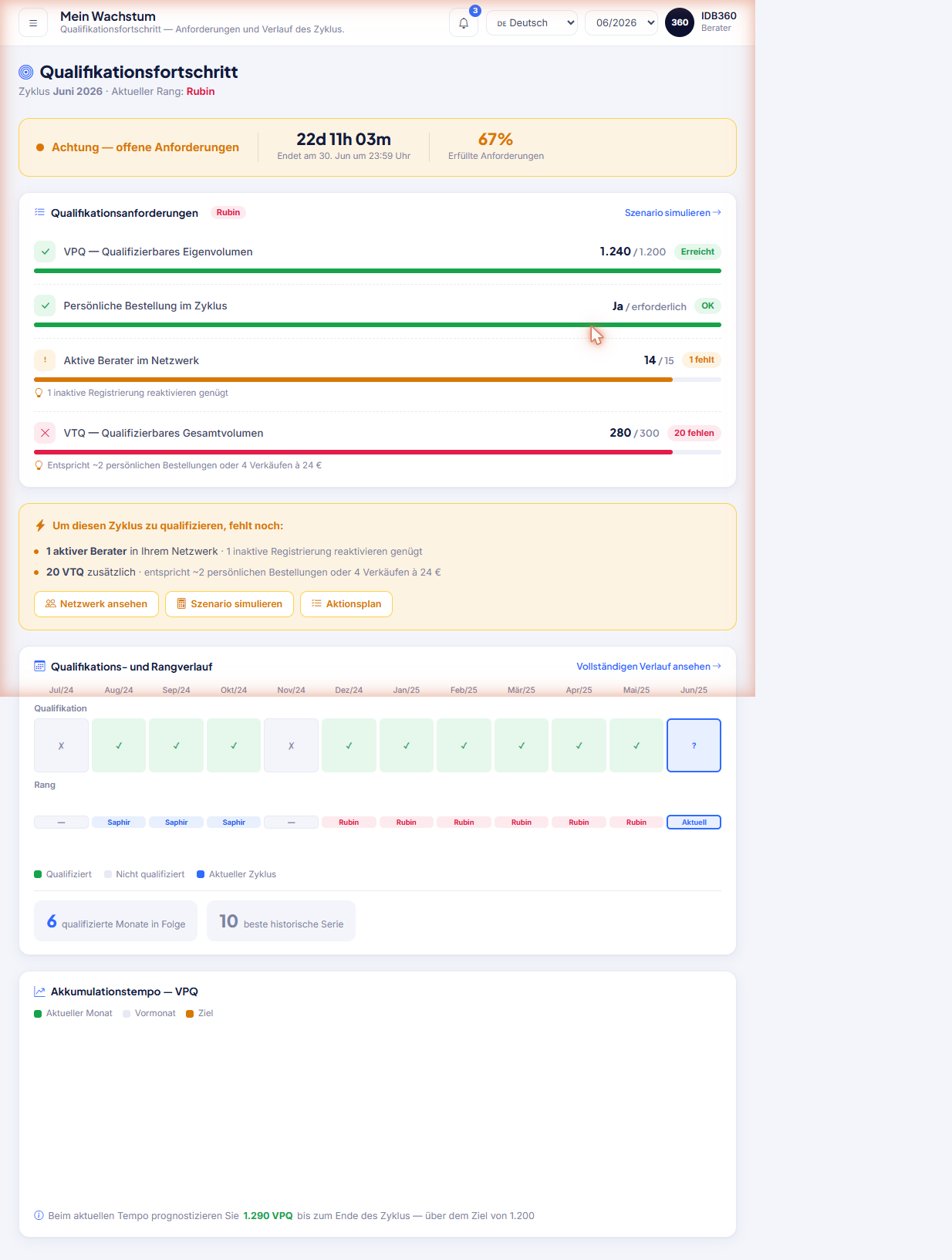Click the 22d 11h 03m countdown
952x1260 pixels.
[343, 140]
